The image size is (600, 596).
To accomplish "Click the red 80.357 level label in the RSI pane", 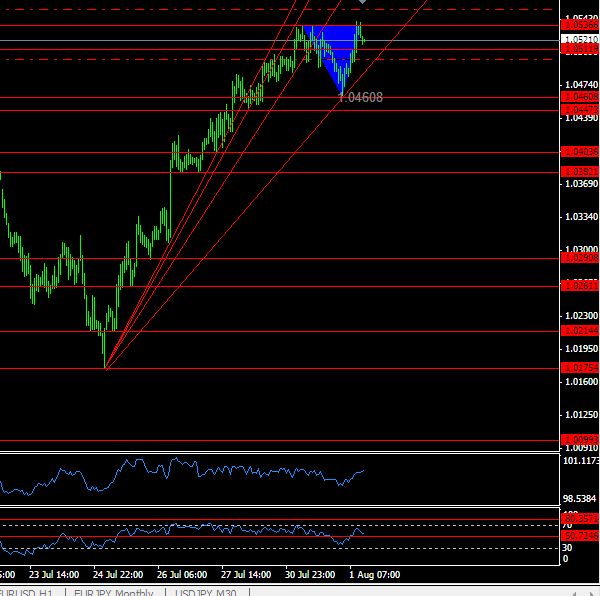I will click(x=580, y=519).
